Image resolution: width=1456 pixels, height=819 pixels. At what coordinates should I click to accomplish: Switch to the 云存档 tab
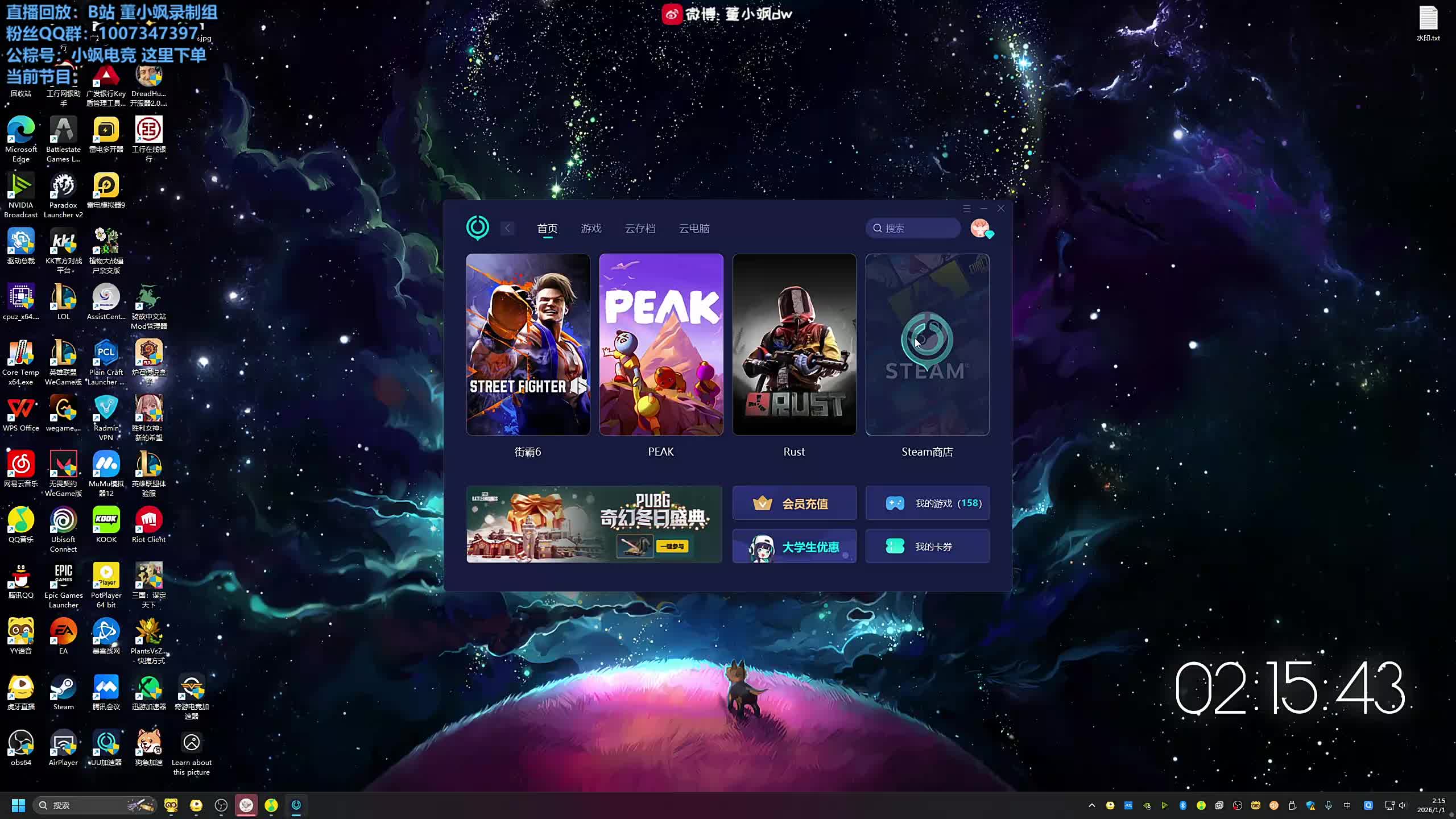pyautogui.click(x=640, y=228)
